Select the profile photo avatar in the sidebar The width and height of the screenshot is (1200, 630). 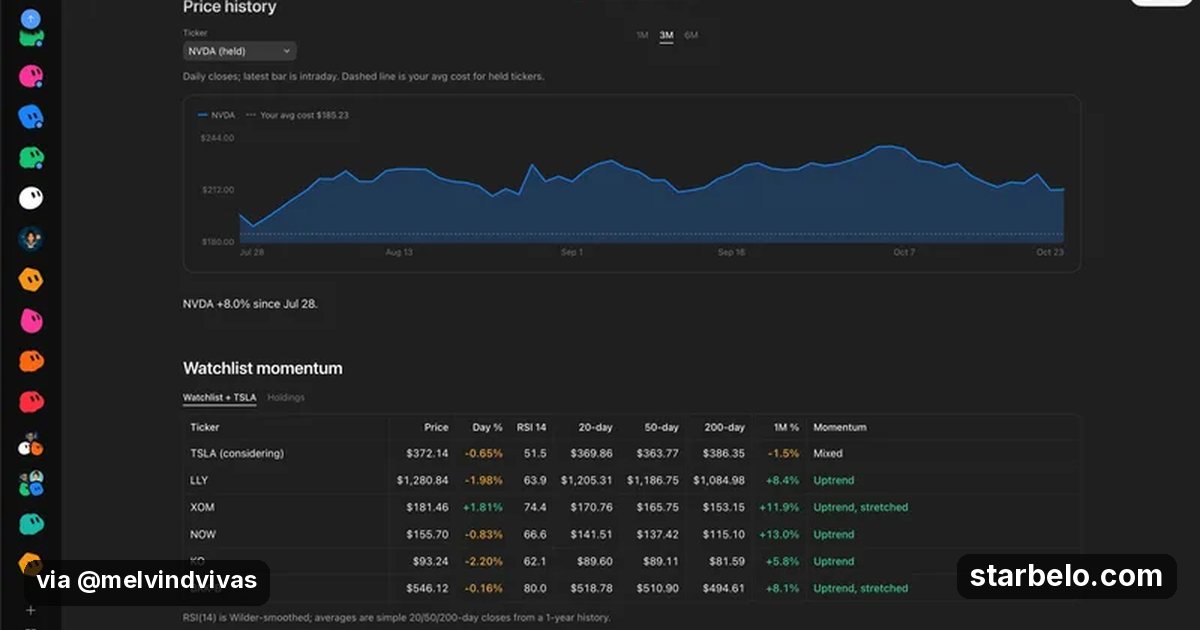click(31, 239)
